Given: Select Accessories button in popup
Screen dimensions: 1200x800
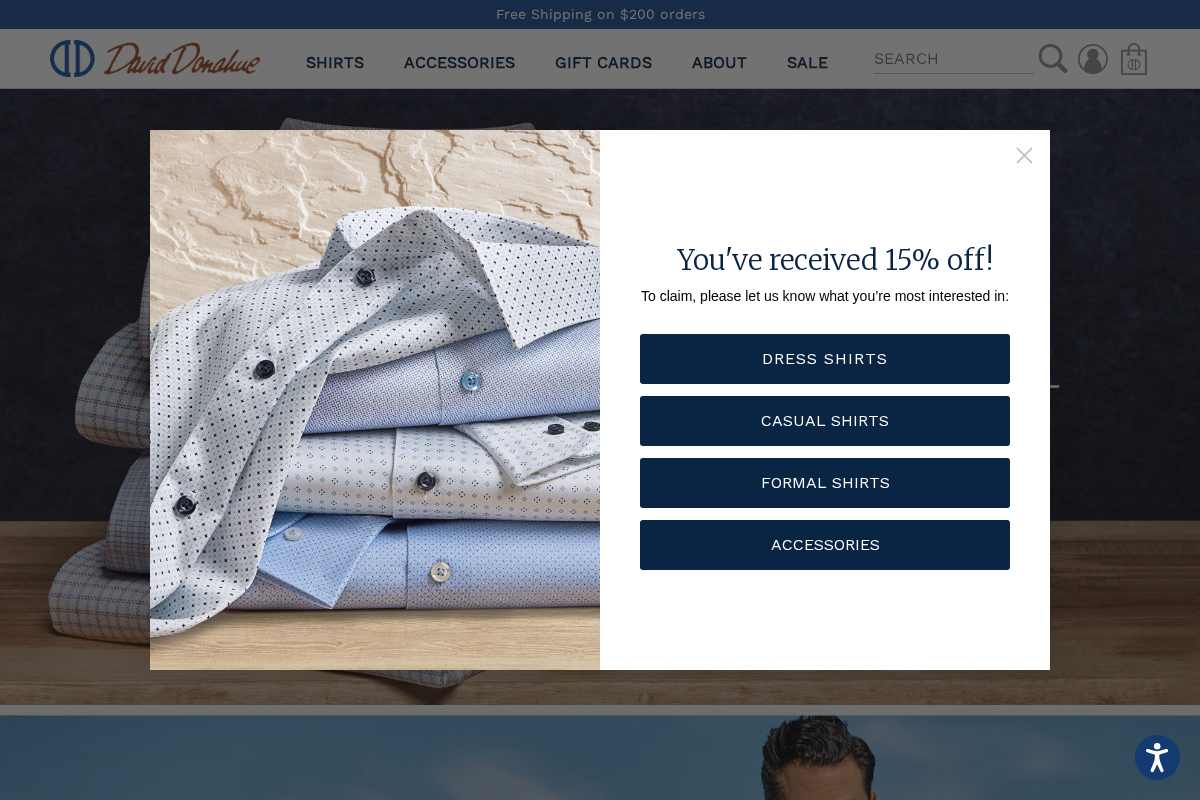Looking at the screenshot, I should pyautogui.click(x=825, y=545).
